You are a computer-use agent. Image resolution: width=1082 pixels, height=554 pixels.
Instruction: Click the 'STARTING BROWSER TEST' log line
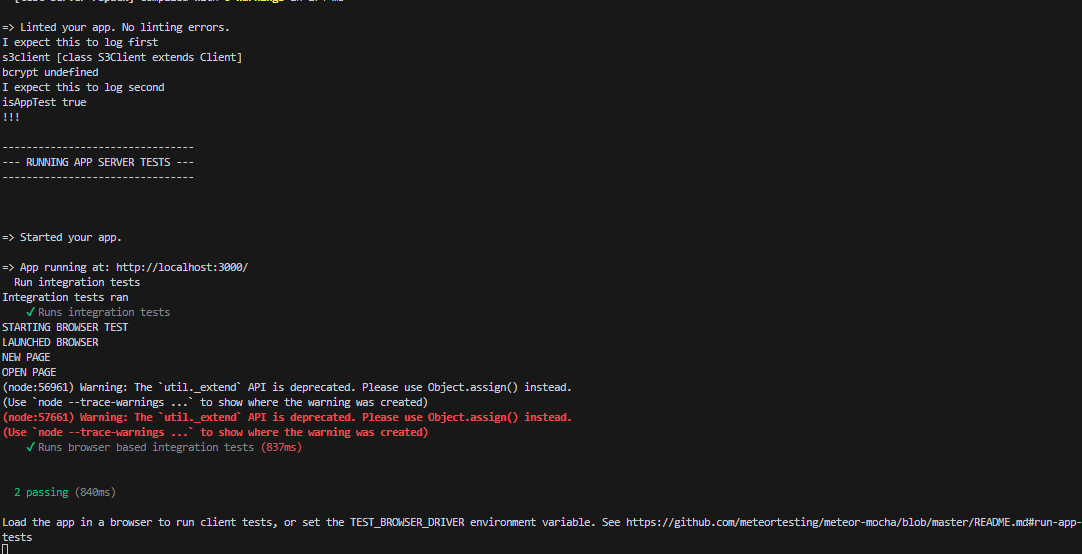(65, 327)
